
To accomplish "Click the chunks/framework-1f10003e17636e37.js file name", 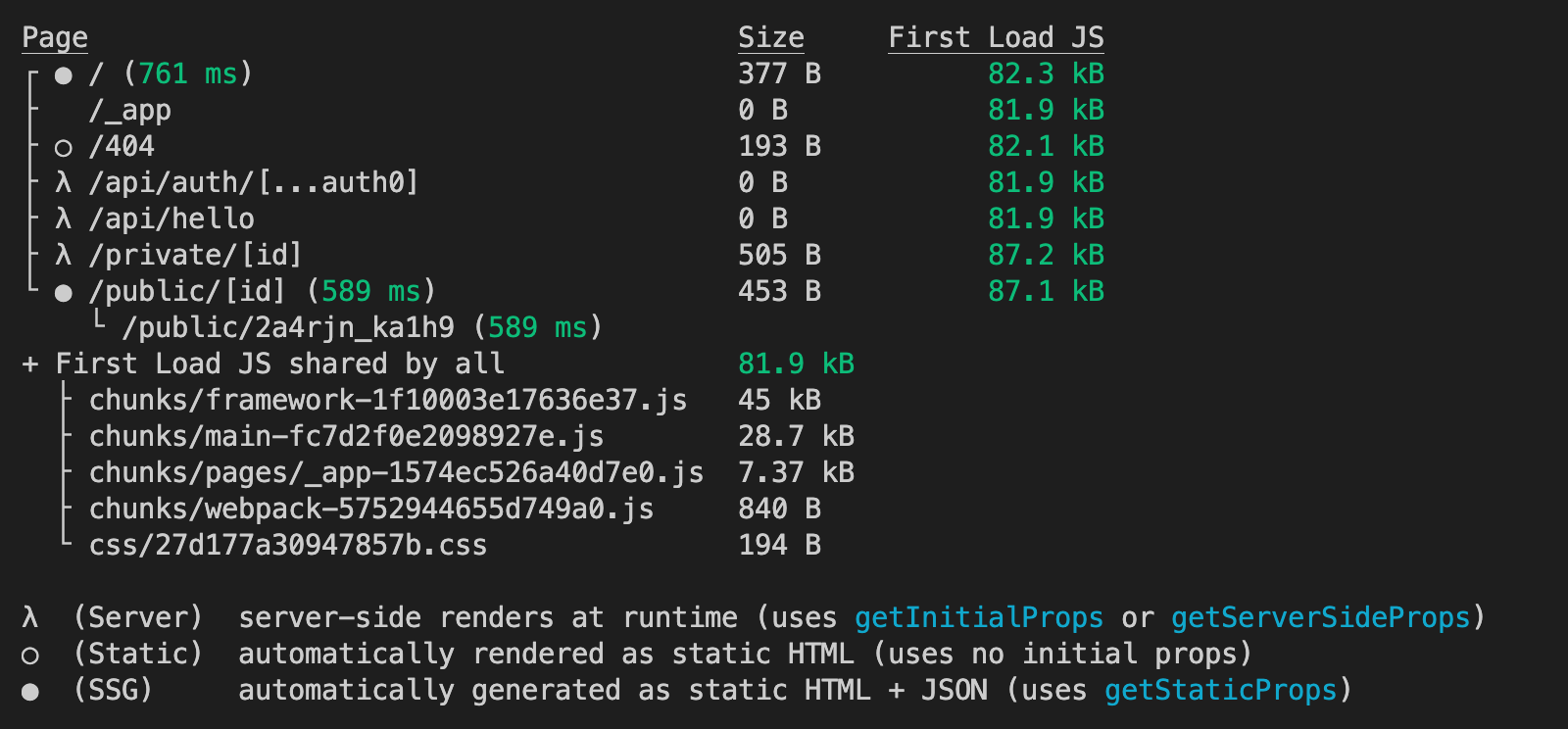I will click(x=388, y=400).
